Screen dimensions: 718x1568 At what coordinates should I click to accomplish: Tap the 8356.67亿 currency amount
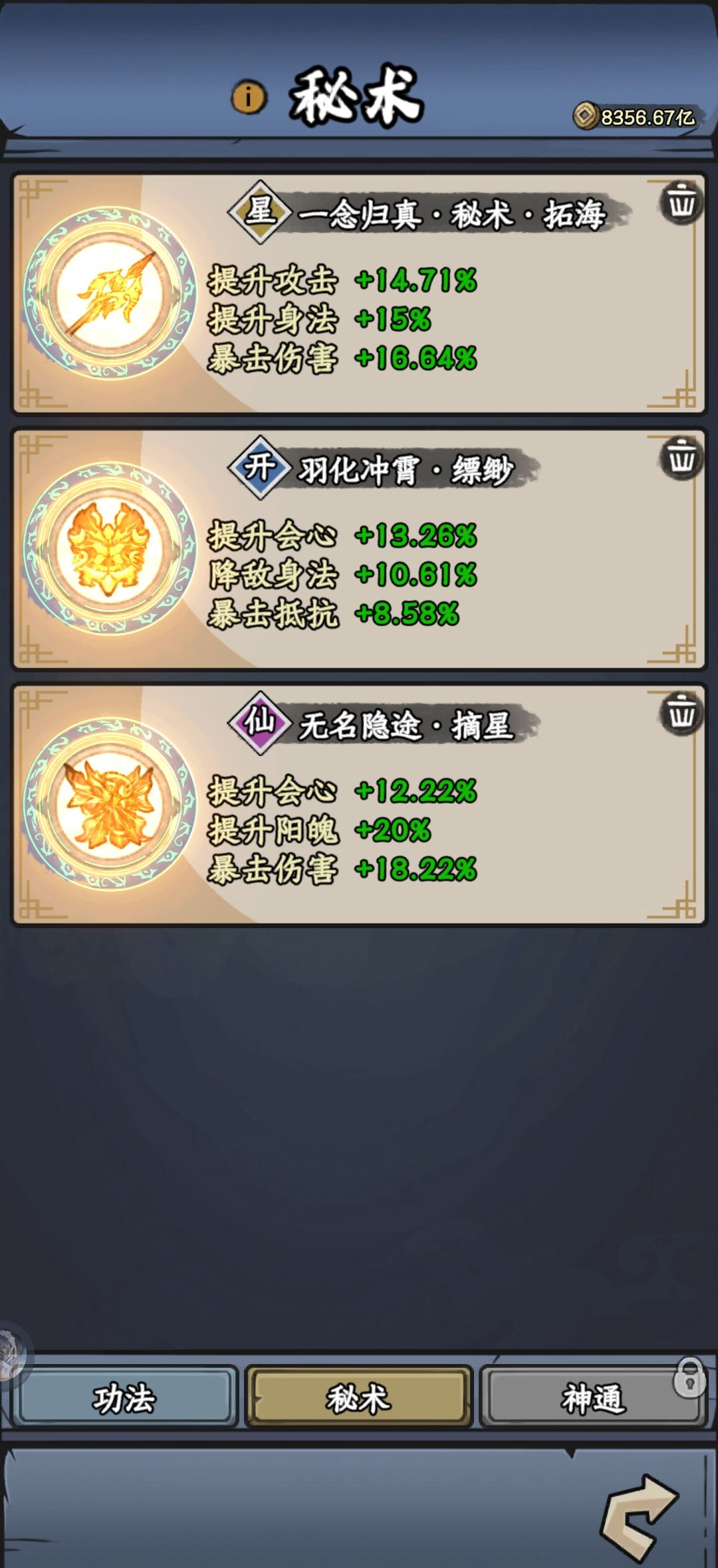click(648, 118)
